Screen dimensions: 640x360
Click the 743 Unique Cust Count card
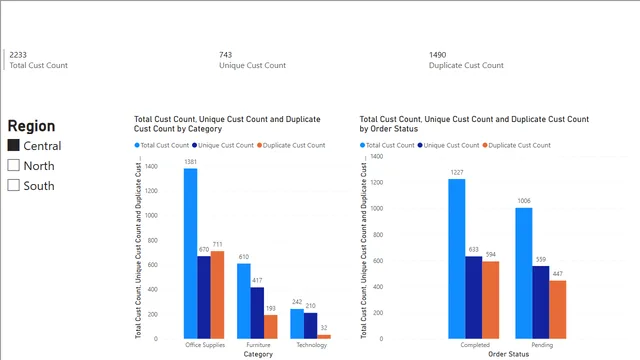click(x=252, y=60)
